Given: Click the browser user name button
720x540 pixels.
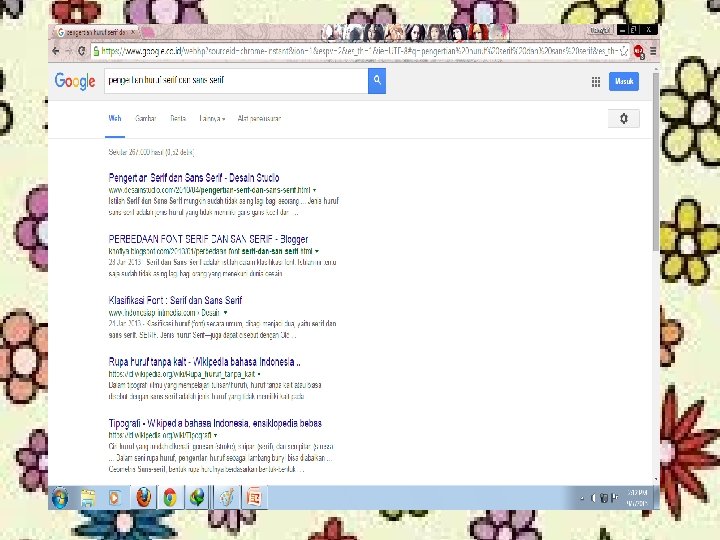Looking at the screenshot, I should click(601, 30).
